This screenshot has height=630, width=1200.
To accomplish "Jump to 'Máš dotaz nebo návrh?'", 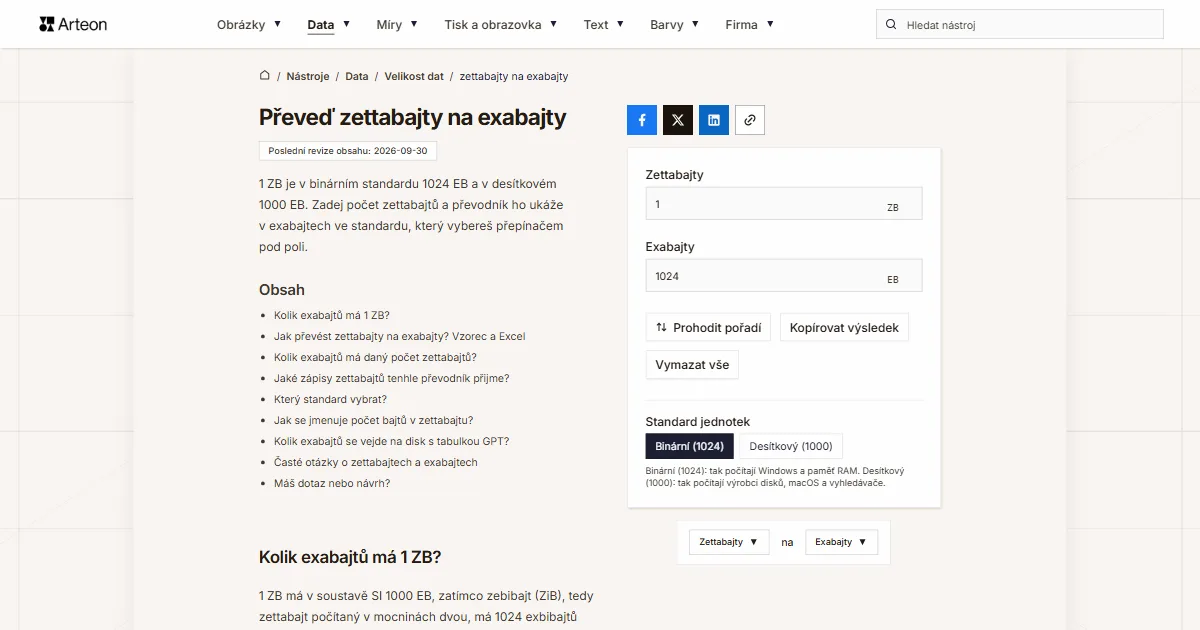I will (332, 483).
